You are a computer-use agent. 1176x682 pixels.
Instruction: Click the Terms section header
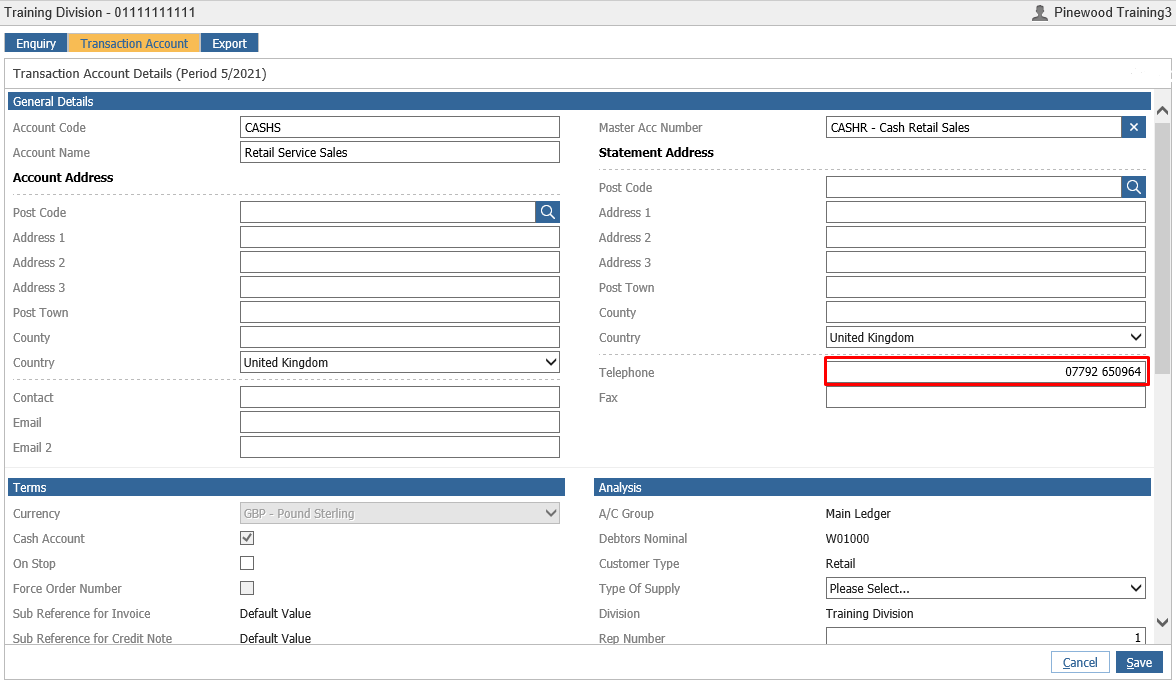[x=286, y=488]
